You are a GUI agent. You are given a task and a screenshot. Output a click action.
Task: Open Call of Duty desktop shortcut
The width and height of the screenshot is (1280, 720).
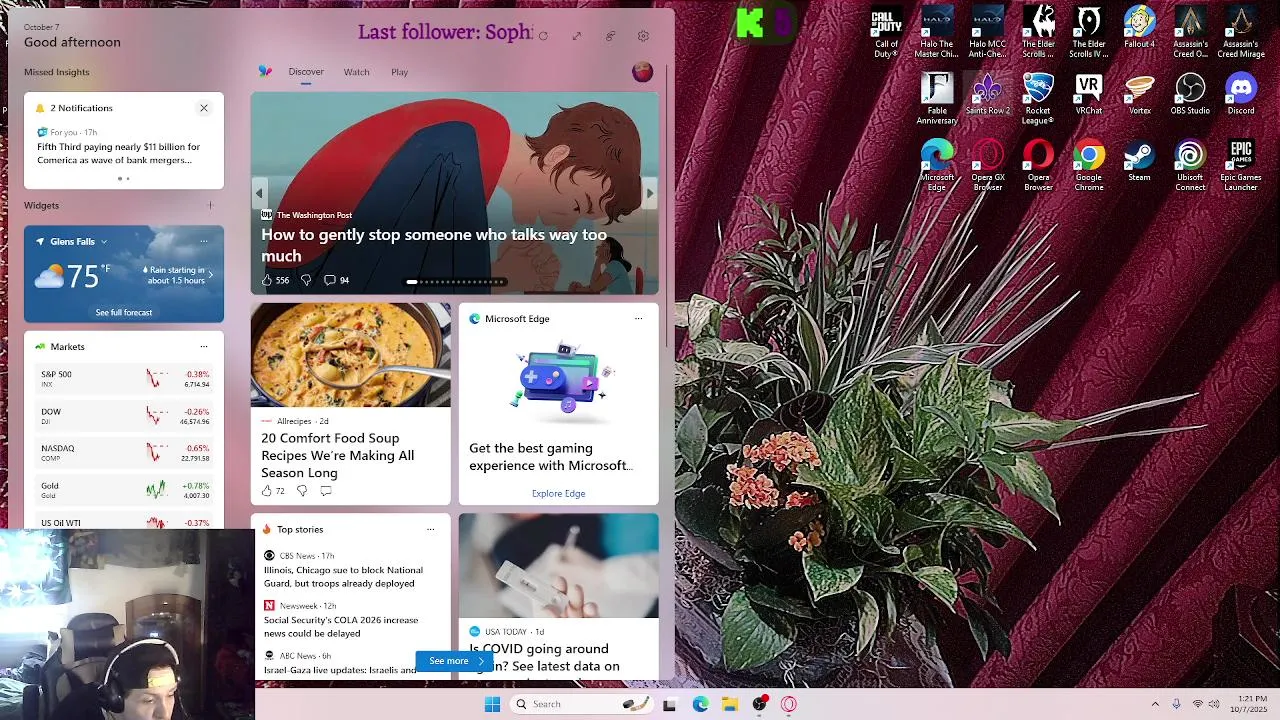pos(886,33)
